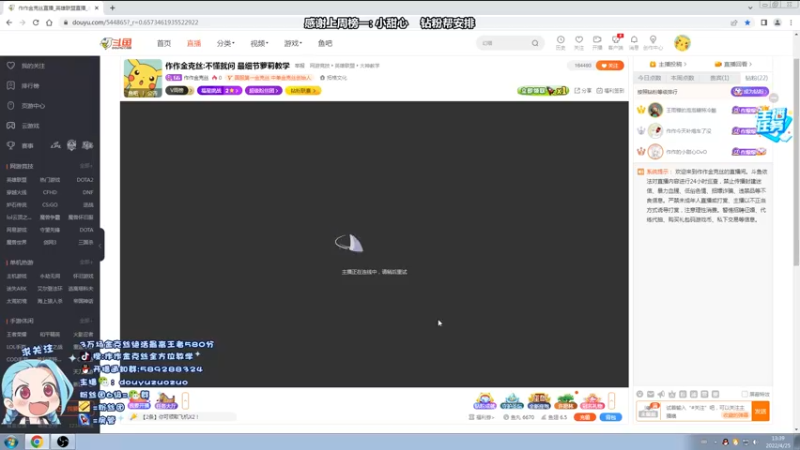Open the 消息 bell notifications icon

634,43
